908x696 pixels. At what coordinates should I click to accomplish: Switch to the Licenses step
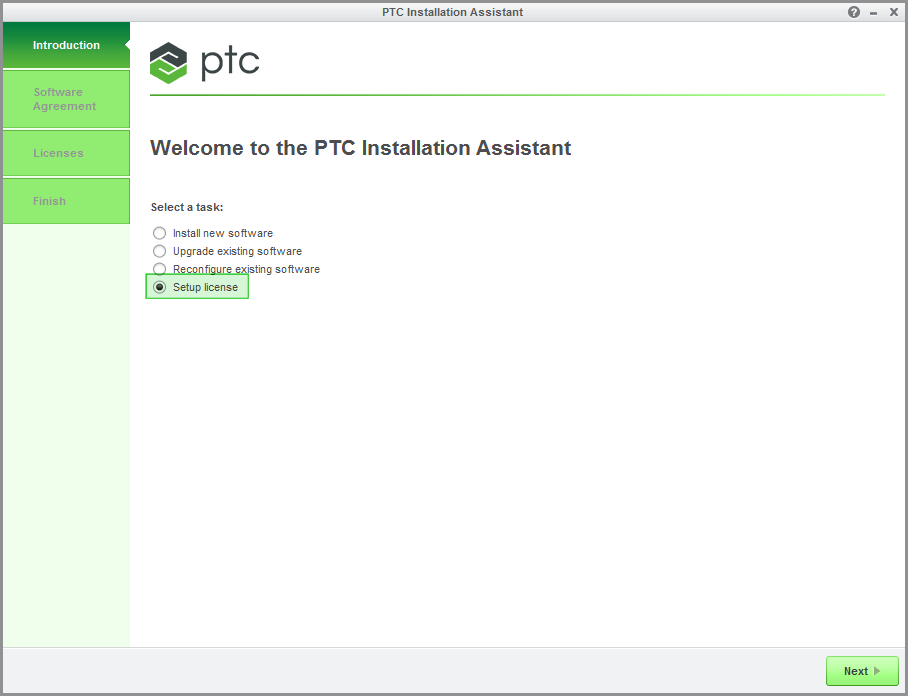66,153
